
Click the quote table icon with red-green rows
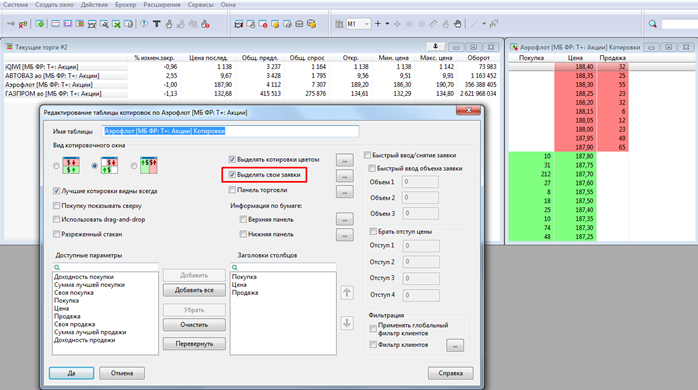(x=80, y=24)
